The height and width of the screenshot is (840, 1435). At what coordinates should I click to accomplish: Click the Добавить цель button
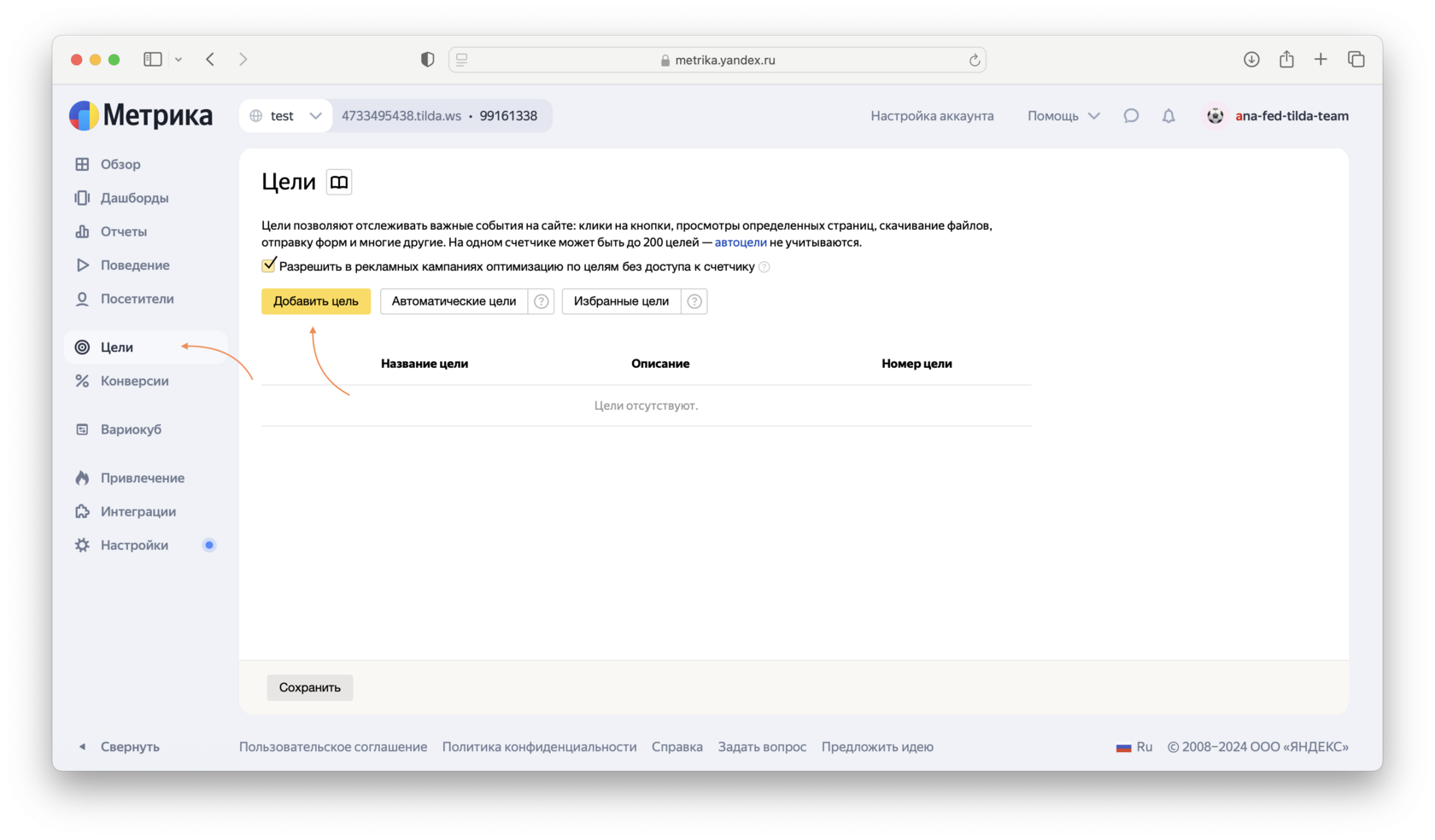point(316,301)
